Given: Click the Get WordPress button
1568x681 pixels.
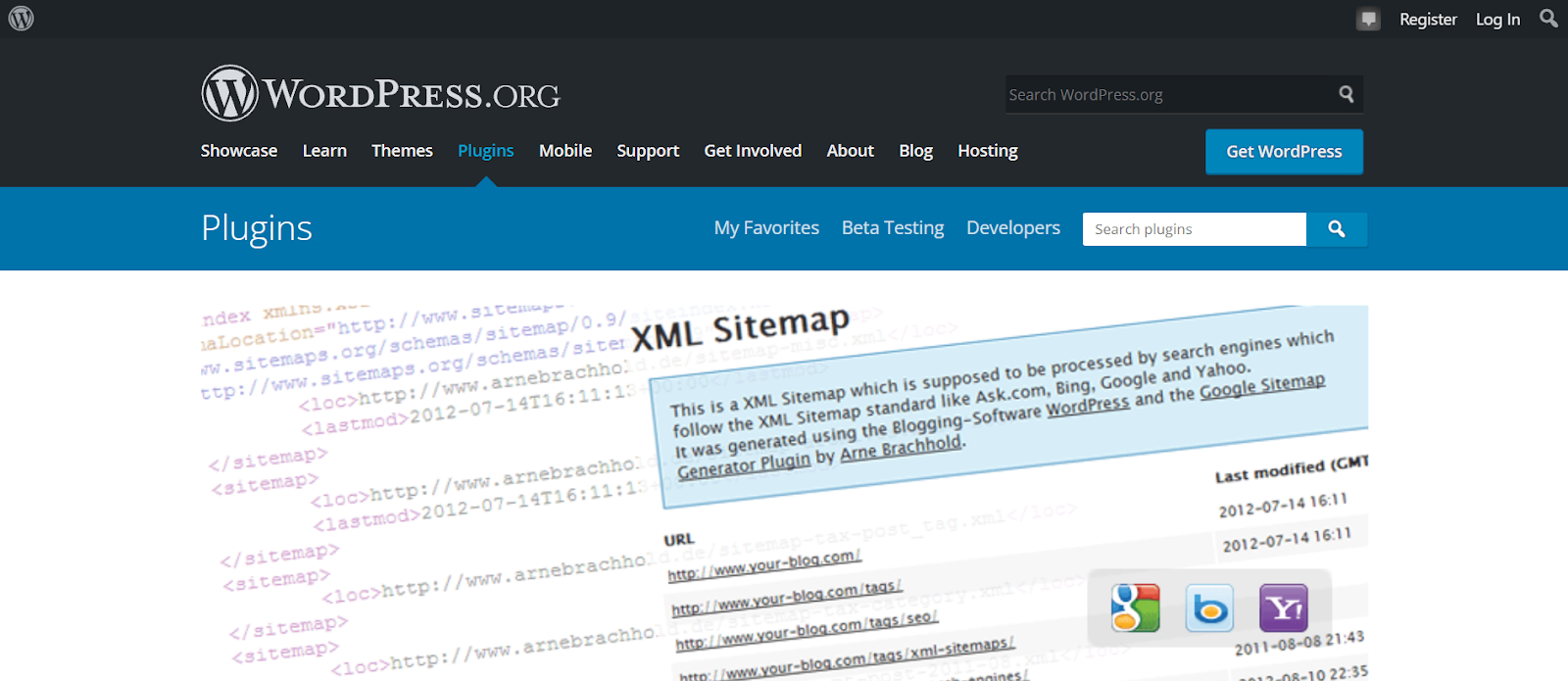Looking at the screenshot, I should pos(1284,152).
